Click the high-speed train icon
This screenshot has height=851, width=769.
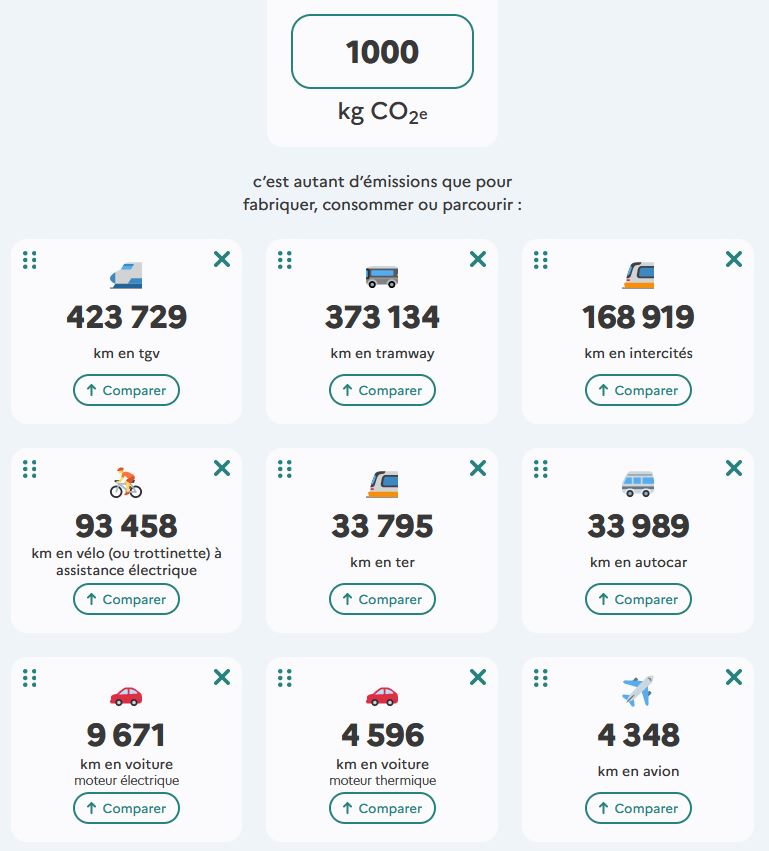(x=126, y=274)
